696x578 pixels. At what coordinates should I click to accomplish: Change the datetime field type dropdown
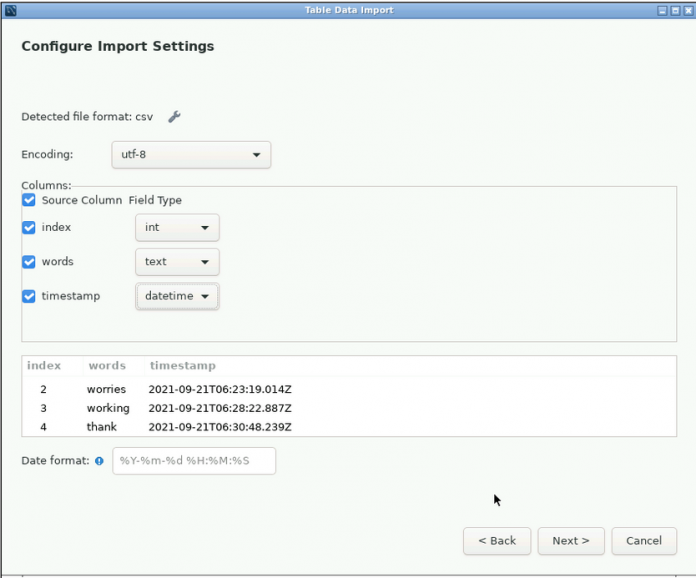tap(177, 296)
